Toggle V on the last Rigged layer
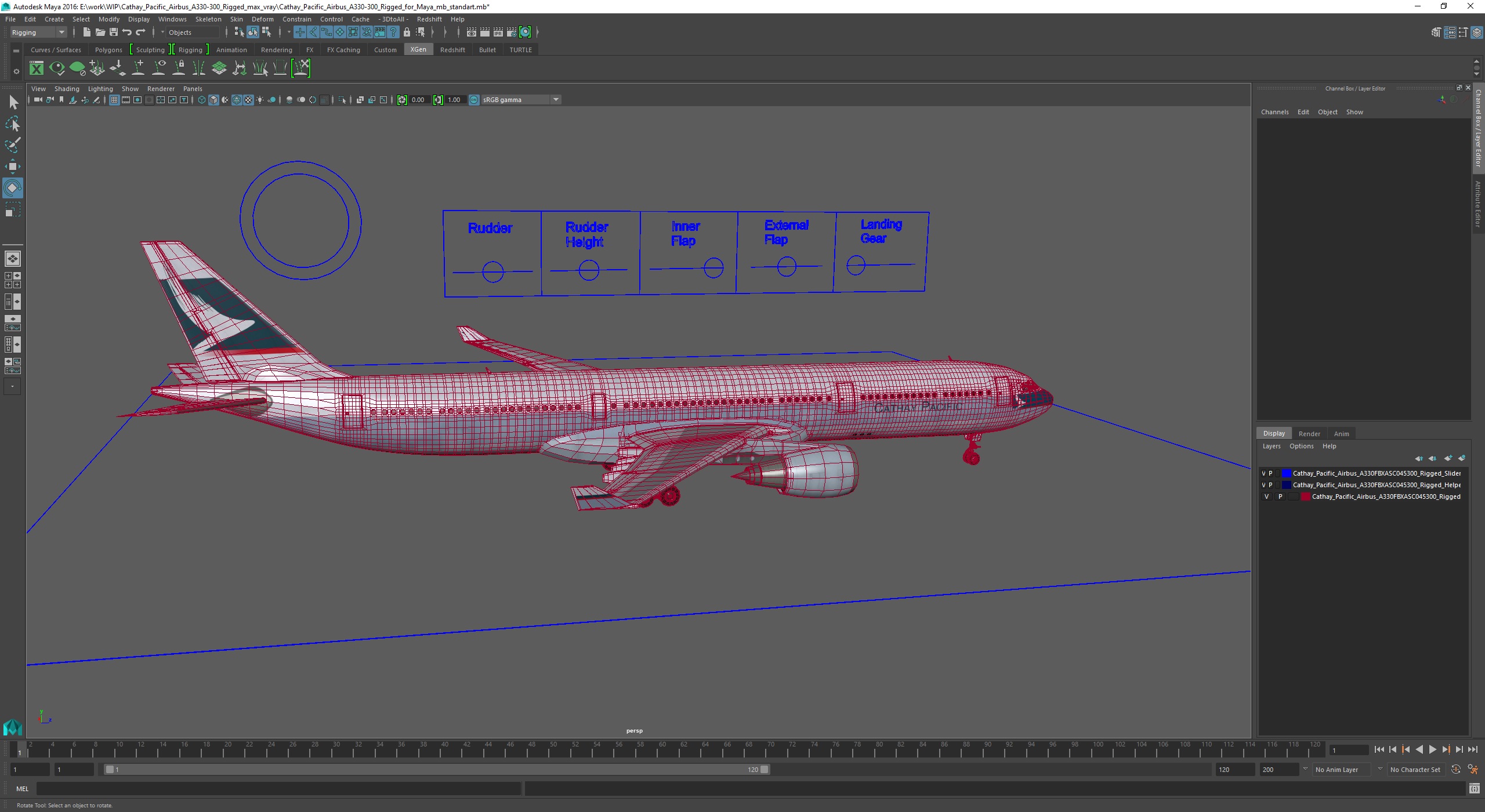This screenshot has width=1485, height=812. (1267, 496)
